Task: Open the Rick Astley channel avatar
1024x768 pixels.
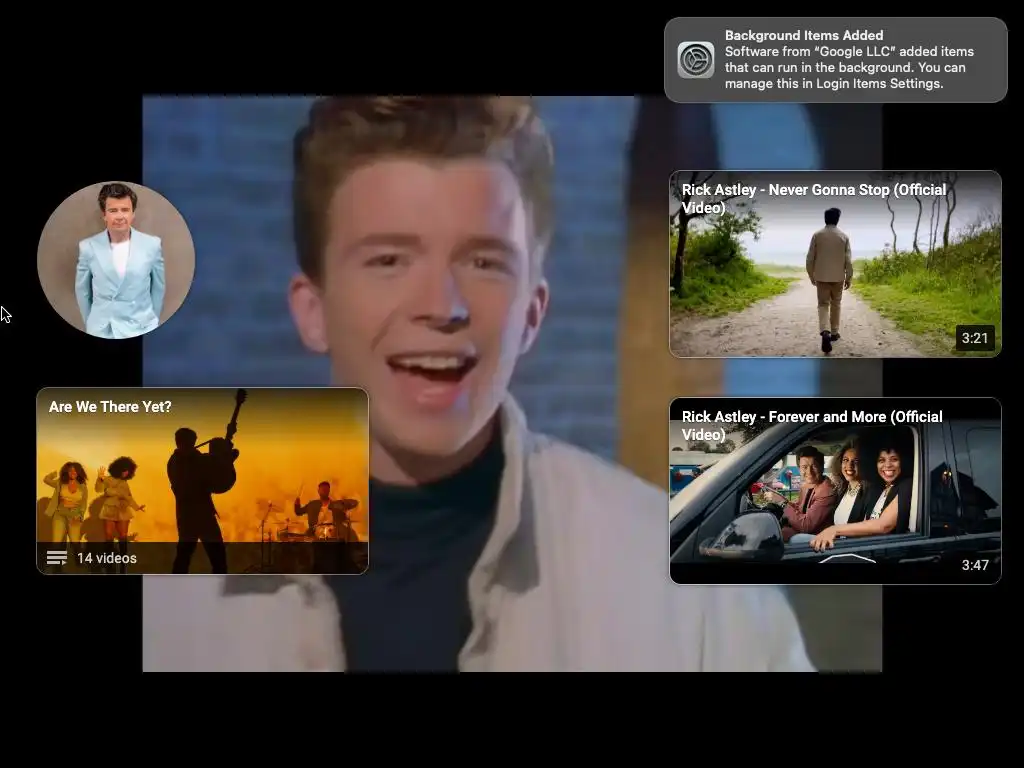Action: coord(116,260)
